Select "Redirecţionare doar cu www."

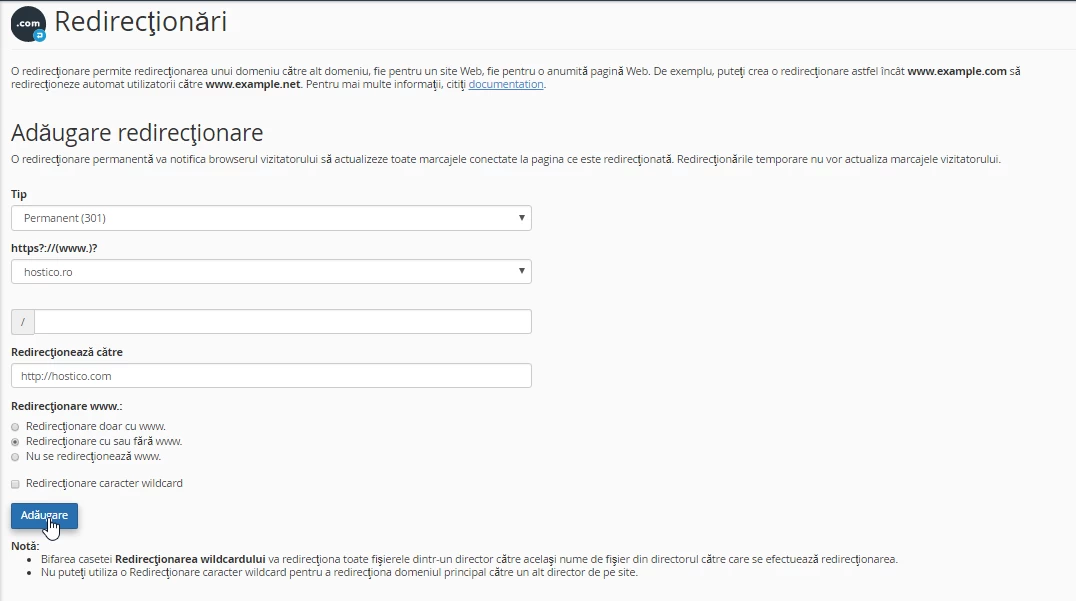pos(15,426)
